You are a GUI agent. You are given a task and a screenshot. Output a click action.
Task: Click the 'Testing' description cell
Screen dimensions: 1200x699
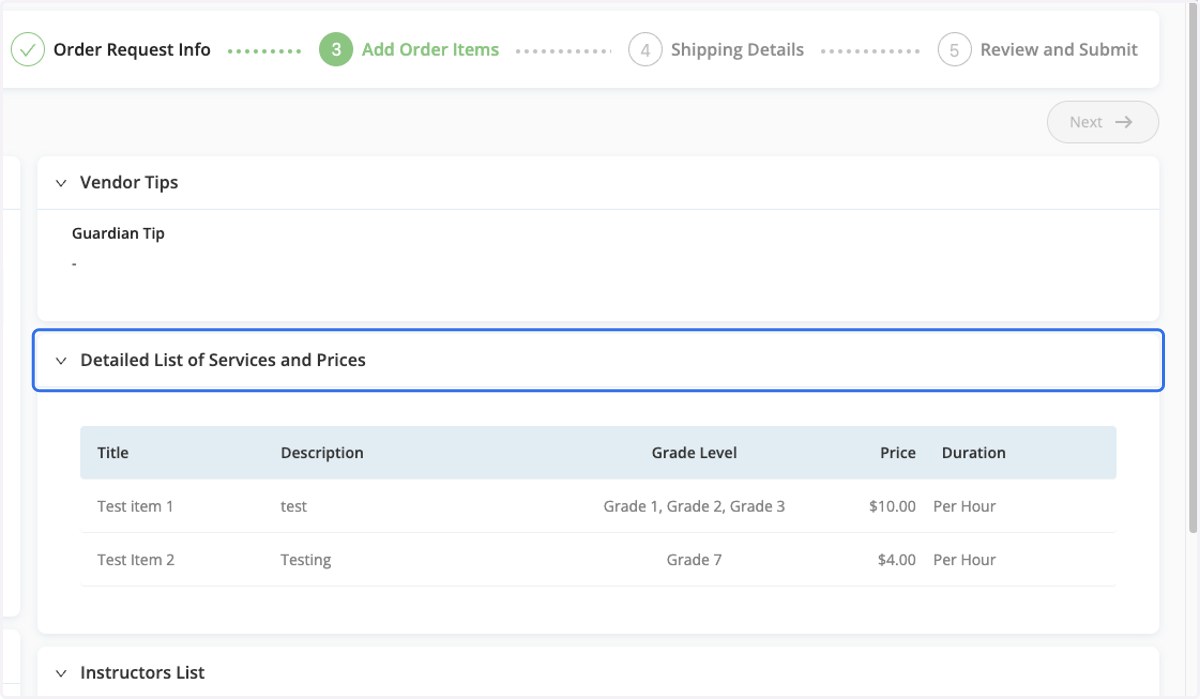tap(306, 560)
